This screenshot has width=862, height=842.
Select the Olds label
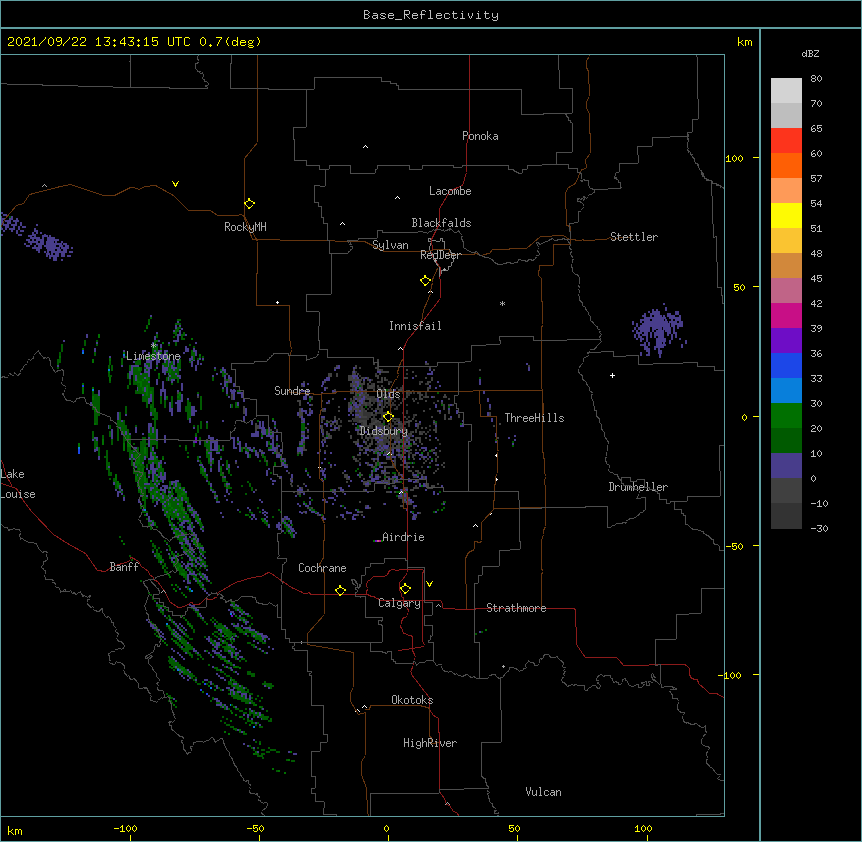pos(388,394)
